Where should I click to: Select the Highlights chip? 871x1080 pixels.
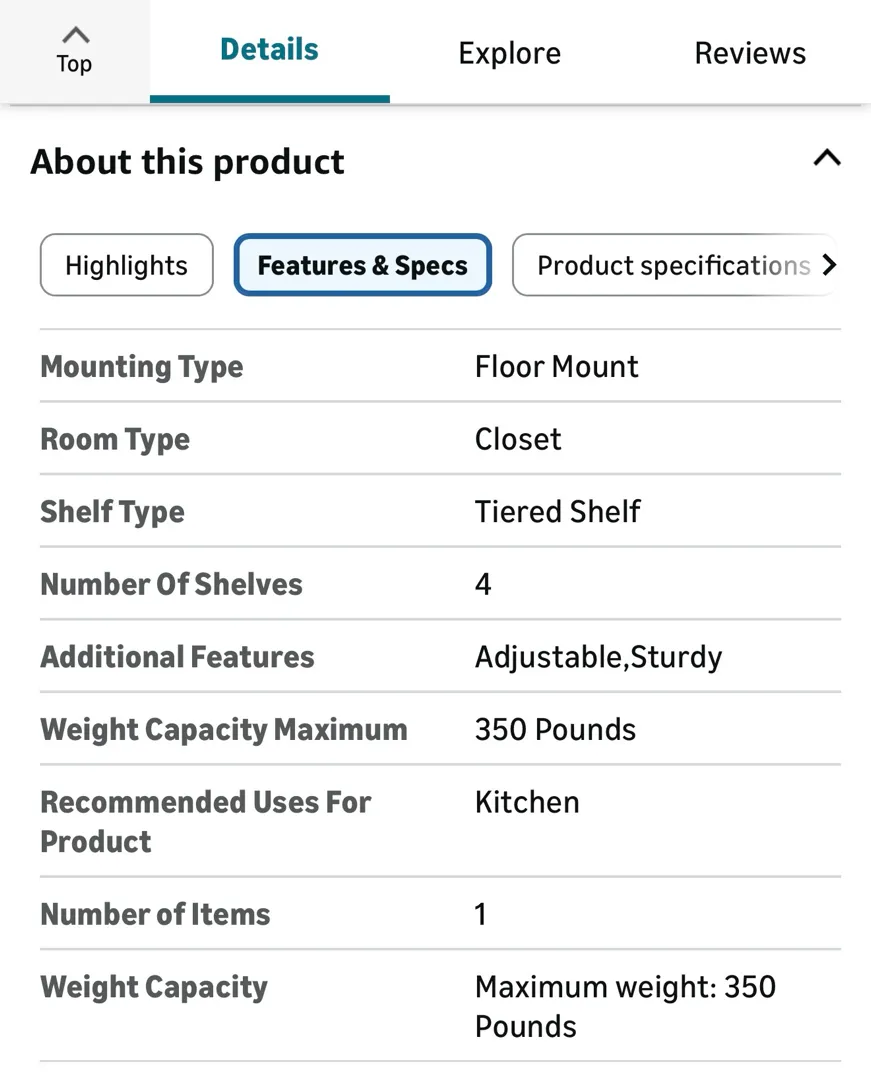(x=126, y=265)
